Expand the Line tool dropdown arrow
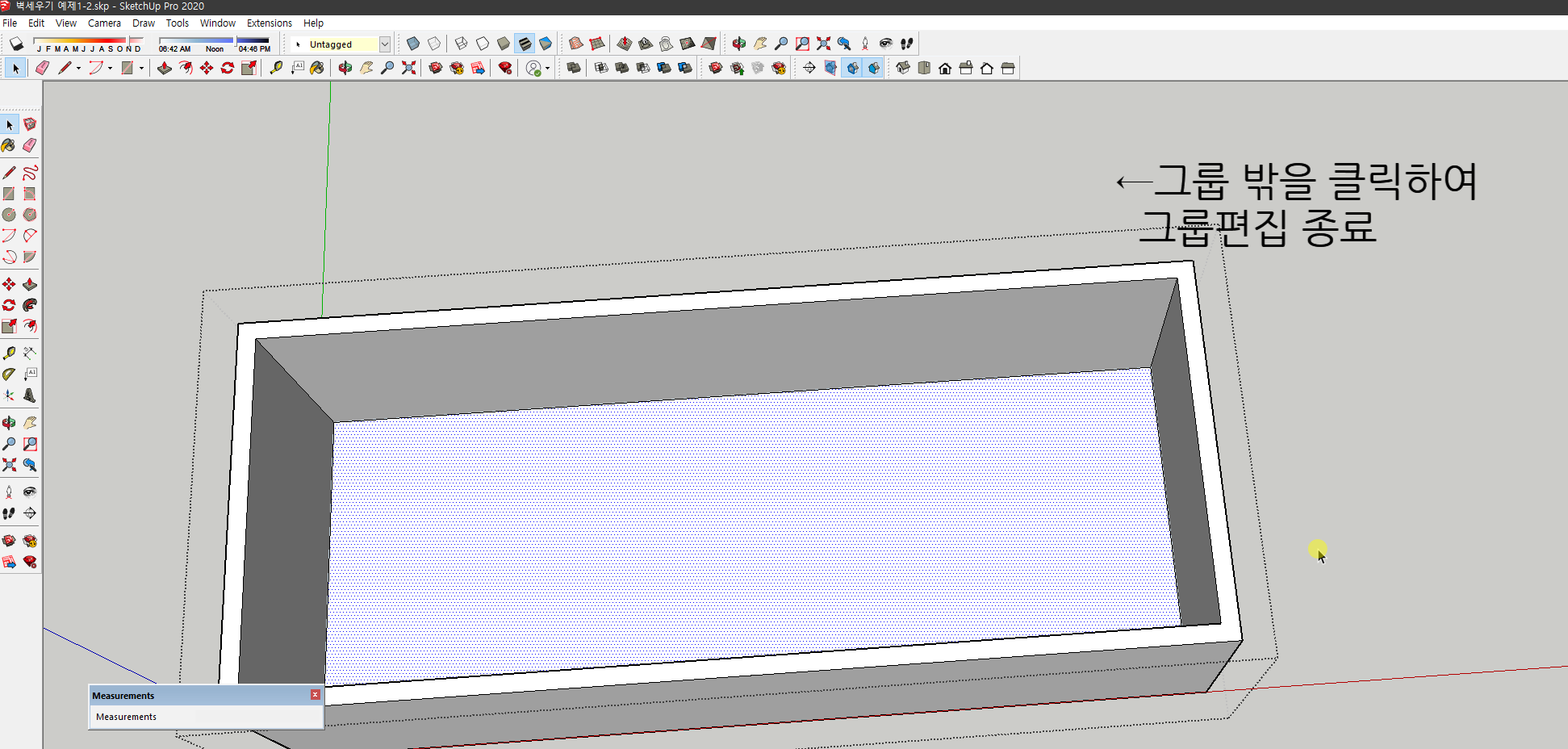This screenshot has height=749, width=1568. tap(78, 69)
